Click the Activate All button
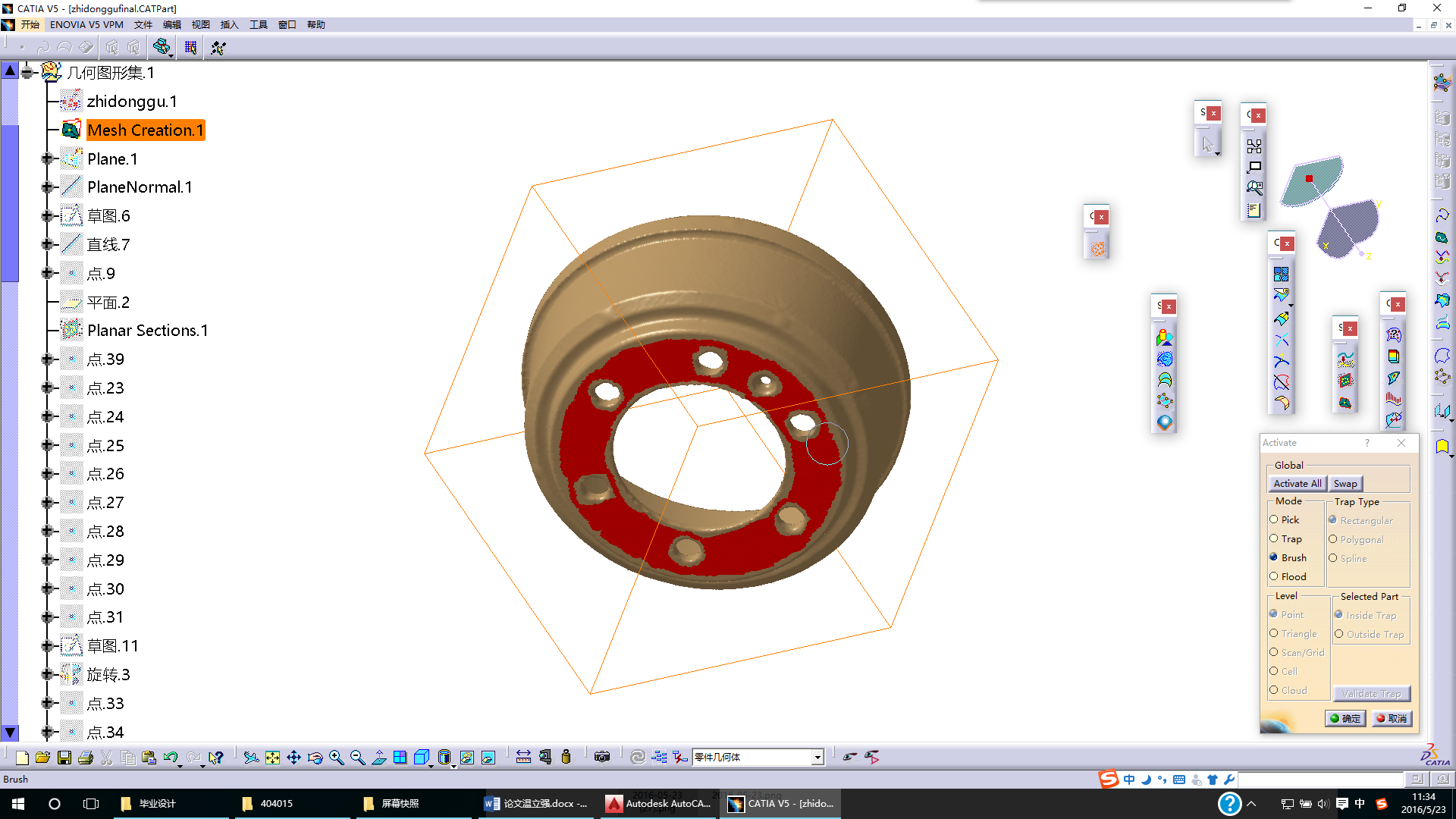 1297,484
